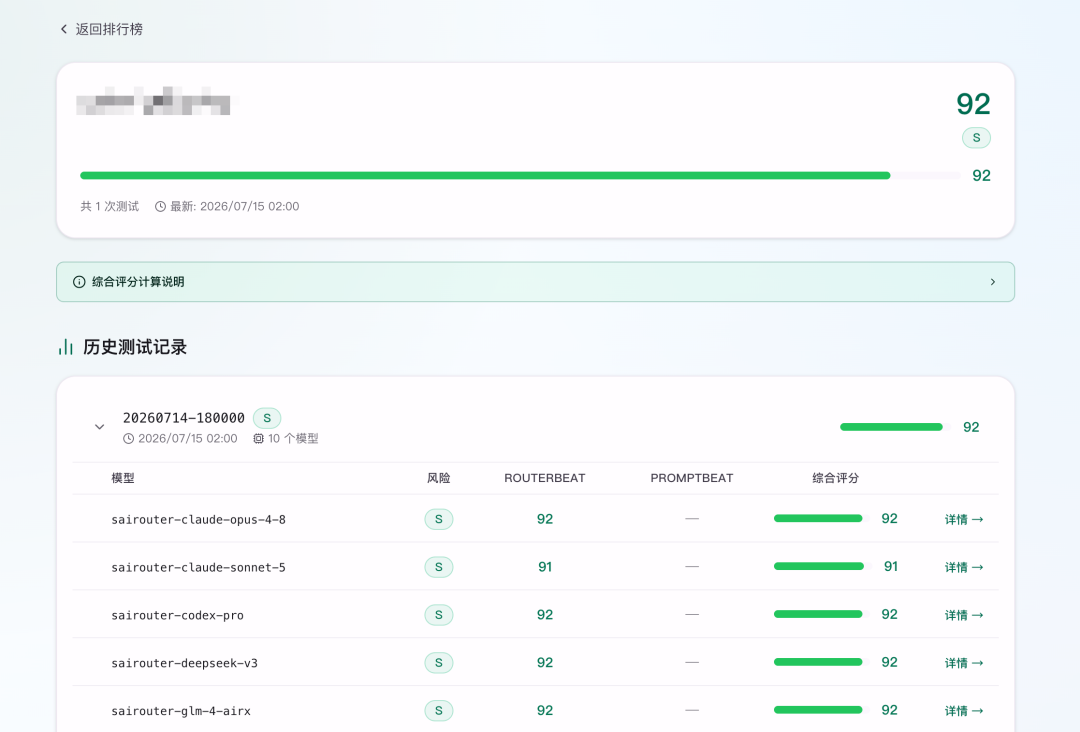Screen dimensions: 1080x732
Task: Click the ROUTERBEAT score 92 for sairouter-codex-pro
Action: (x=545, y=615)
